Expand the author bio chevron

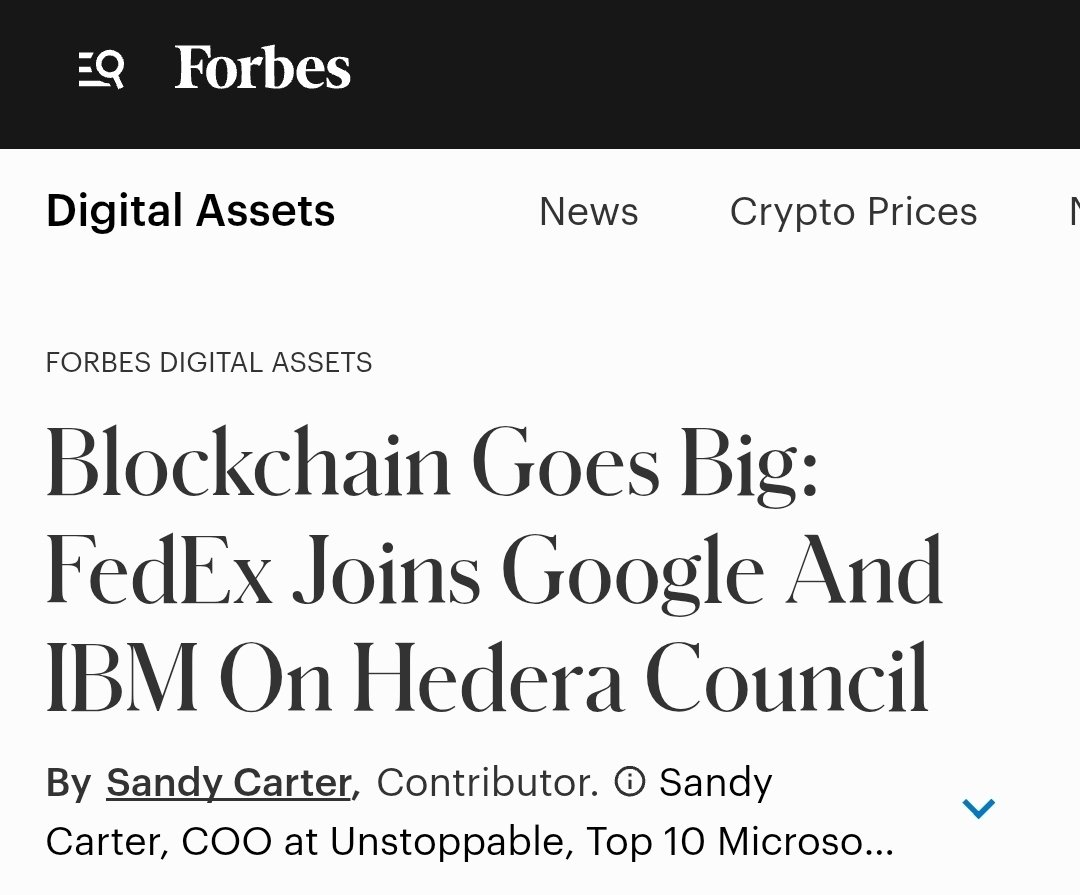tap(978, 808)
